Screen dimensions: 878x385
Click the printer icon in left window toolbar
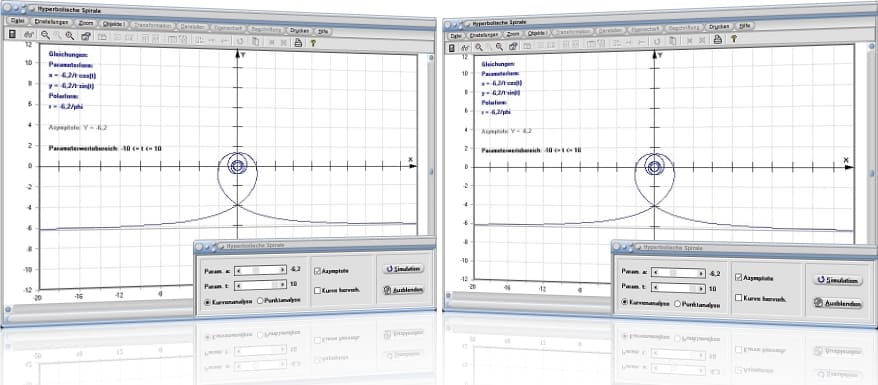point(298,41)
